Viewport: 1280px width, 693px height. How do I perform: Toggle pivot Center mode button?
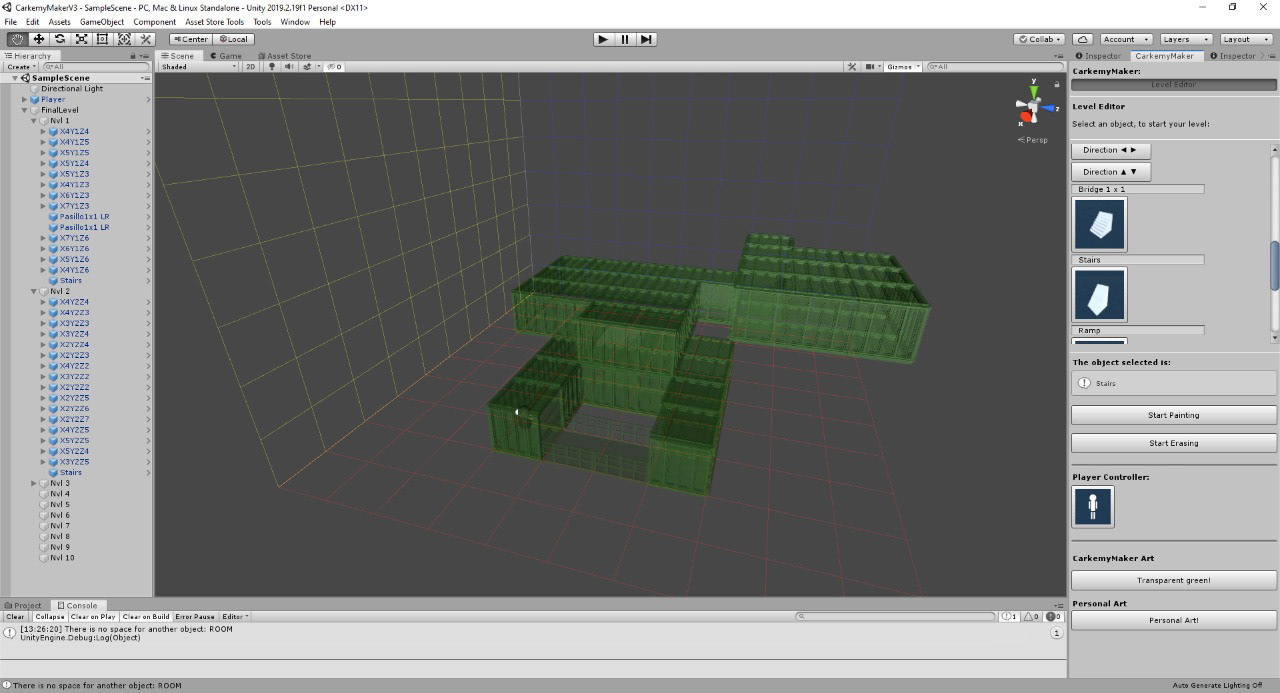(190, 39)
